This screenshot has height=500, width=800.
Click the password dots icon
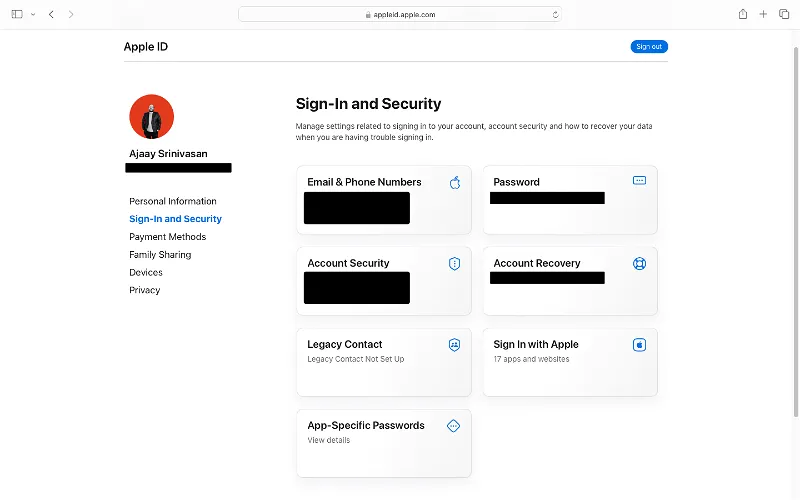tap(639, 181)
